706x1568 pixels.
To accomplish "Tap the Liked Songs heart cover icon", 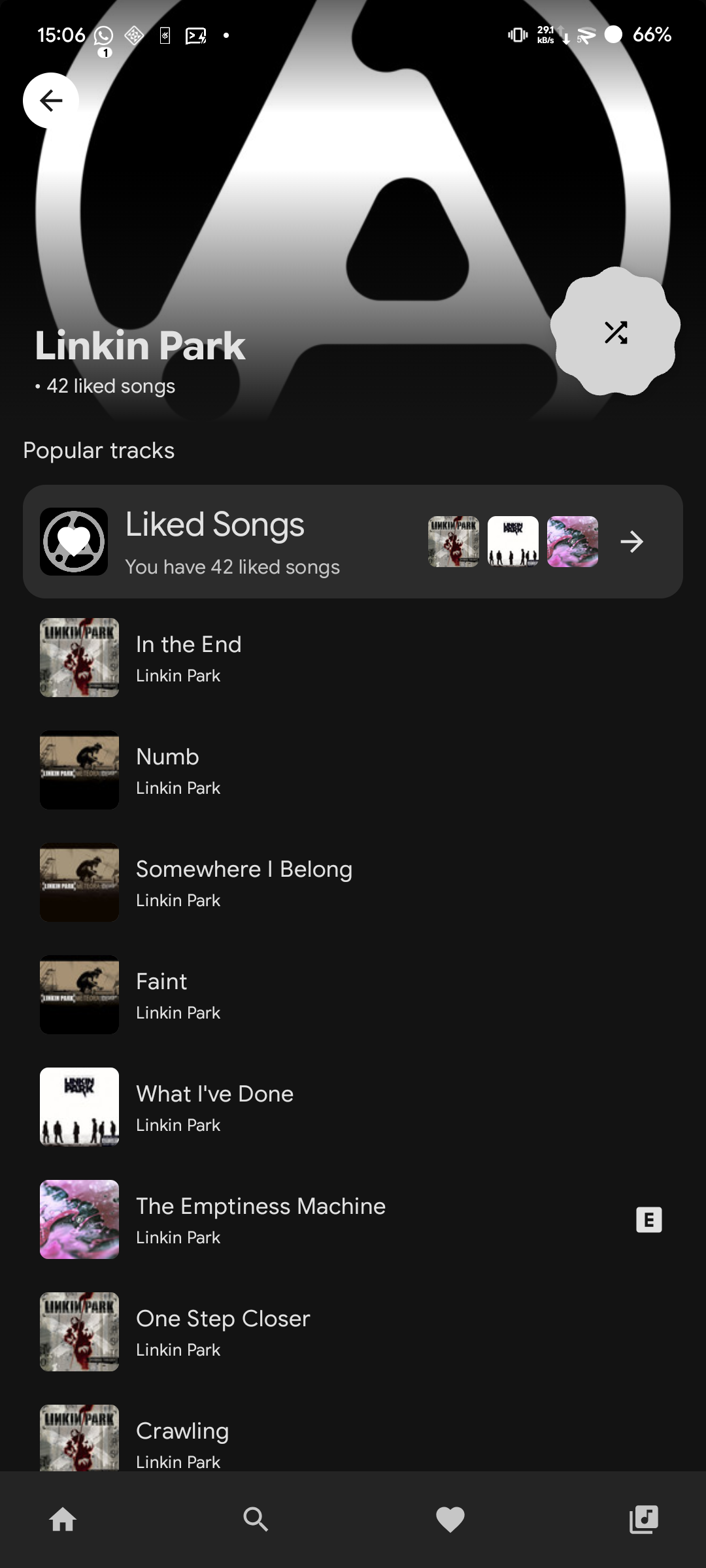I will click(x=74, y=542).
